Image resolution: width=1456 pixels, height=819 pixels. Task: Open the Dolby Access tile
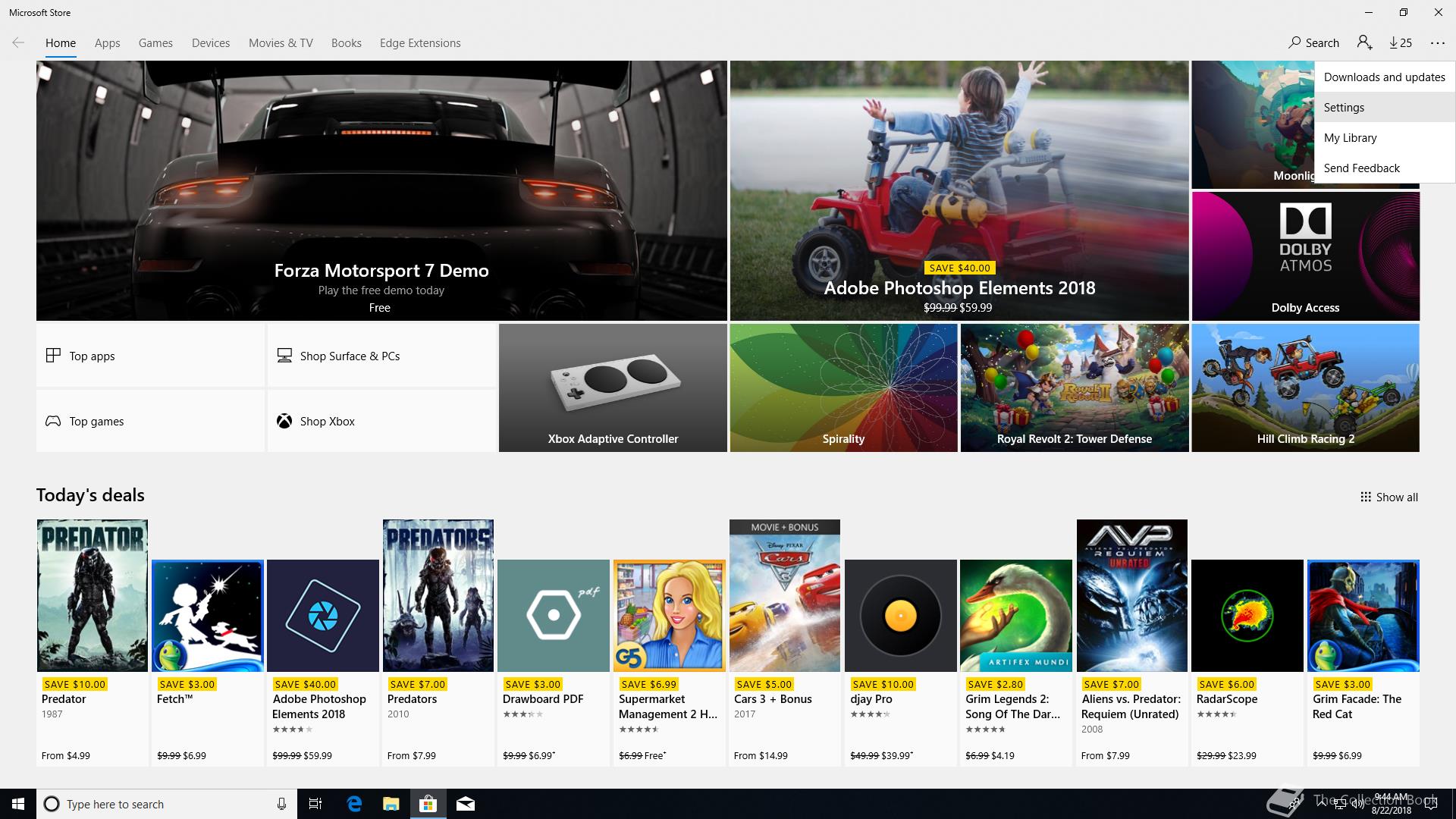pos(1305,256)
